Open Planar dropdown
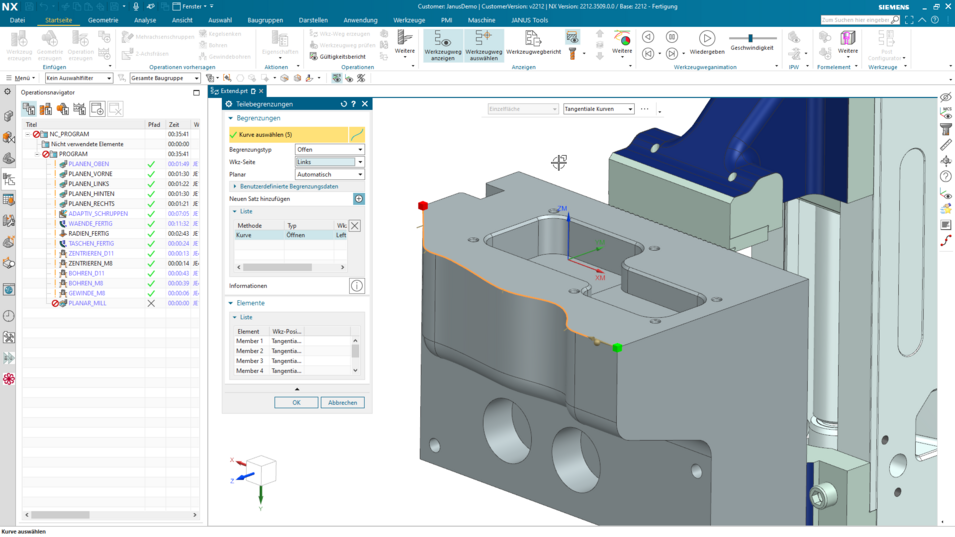The width and height of the screenshot is (955, 537). tap(329, 174)
